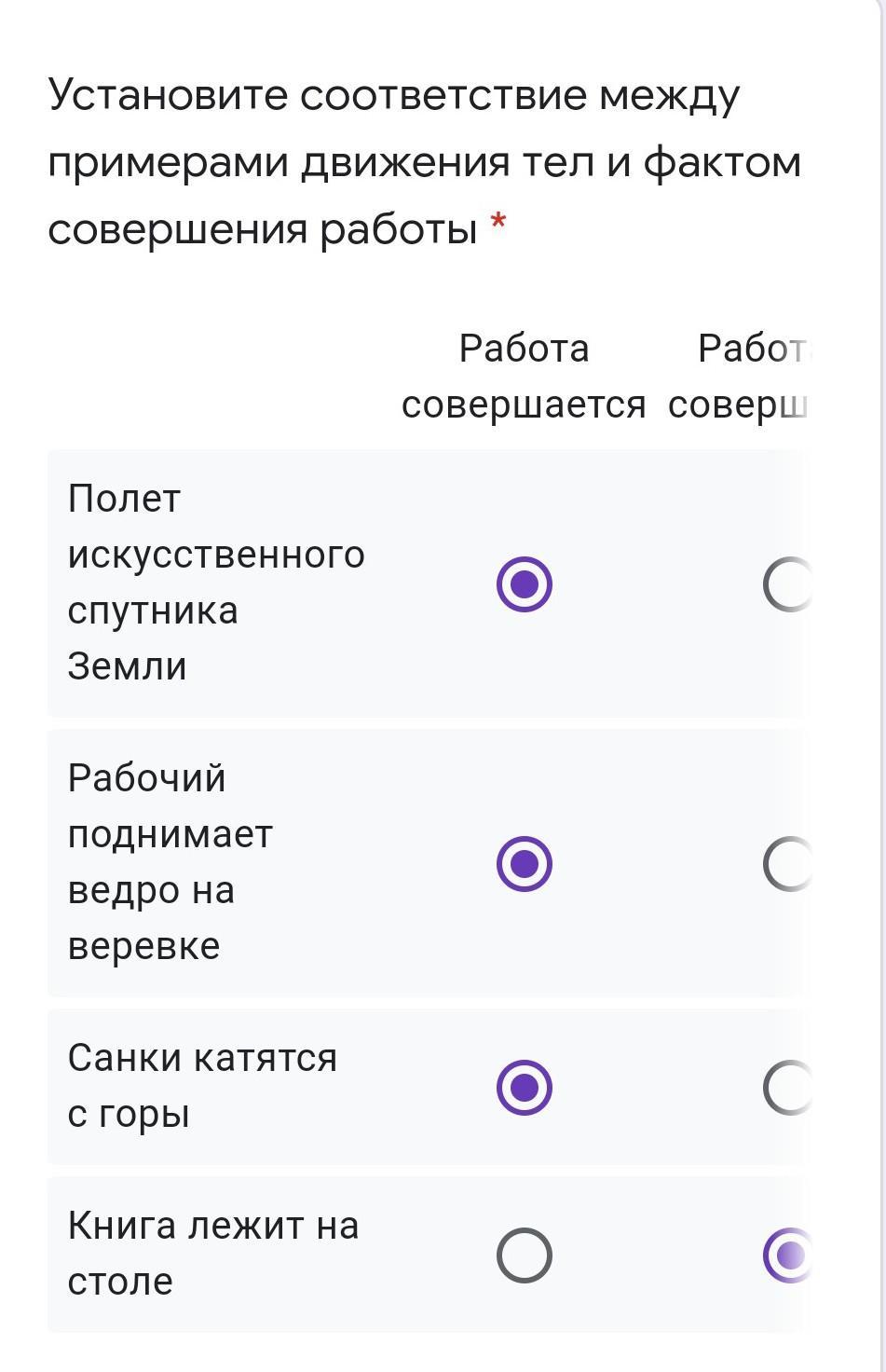Image resolution: width=886 pixels, height=1372 pixels.
Task: Click the row label 'Санки катятся с горы'
Action: 201,1086
